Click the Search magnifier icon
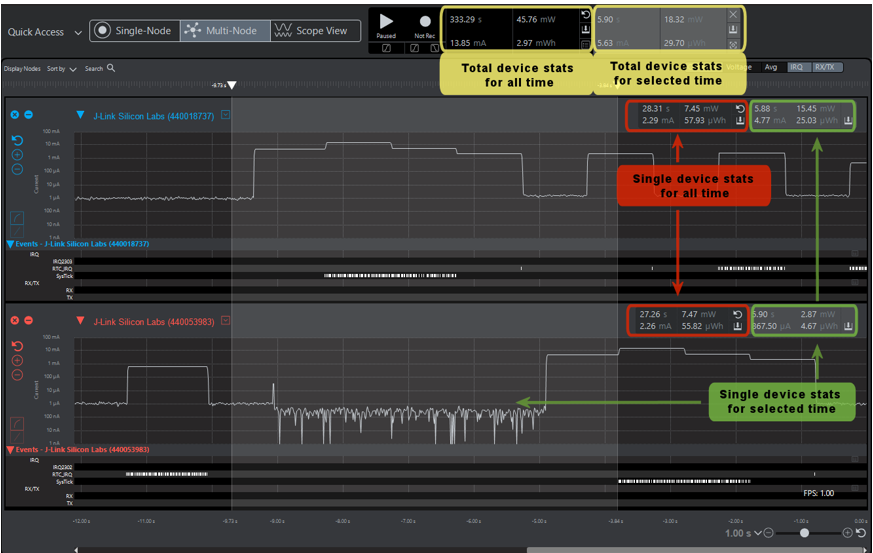The image size is (873, 553). 111,68
